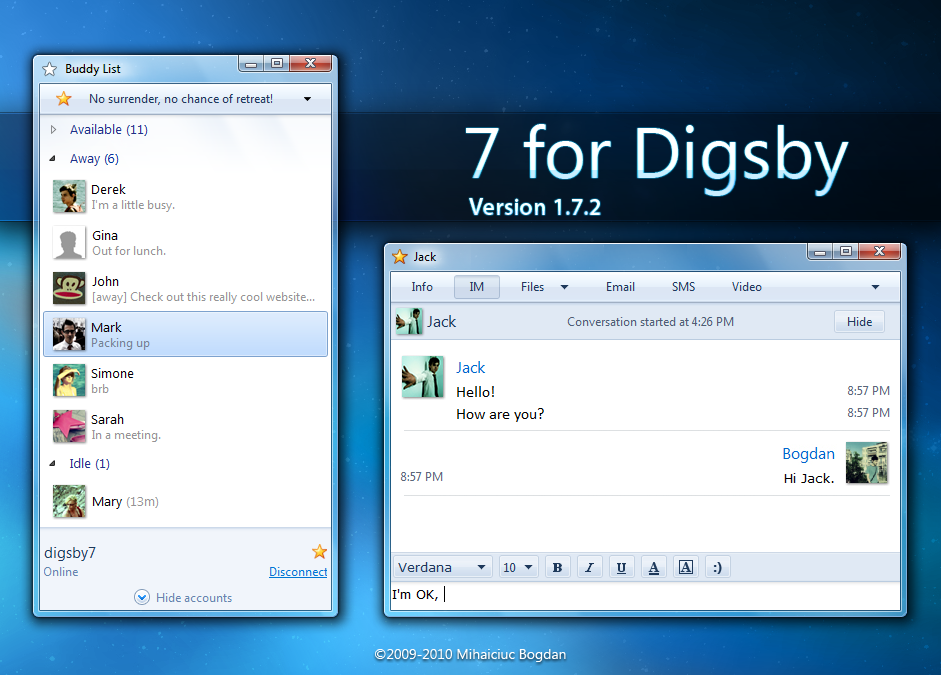Screen dimensions: 941x675
Task: Click the Jack sender name in chat
Action: (470, 367)
